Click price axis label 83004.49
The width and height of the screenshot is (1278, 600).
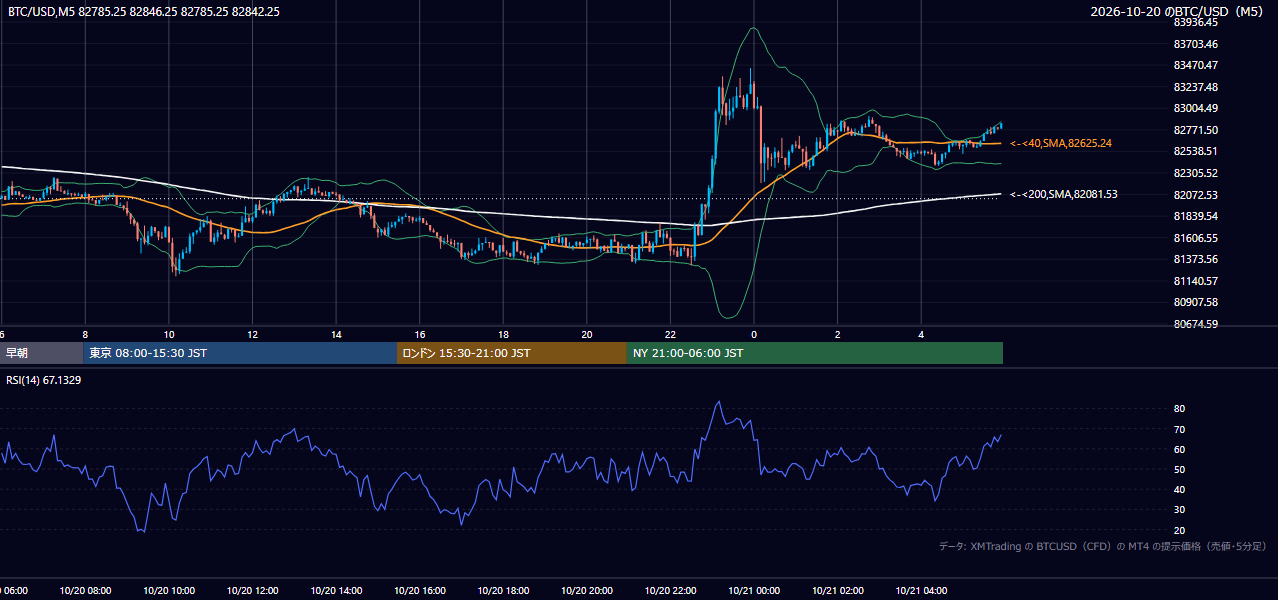[x=1195, y=108]
